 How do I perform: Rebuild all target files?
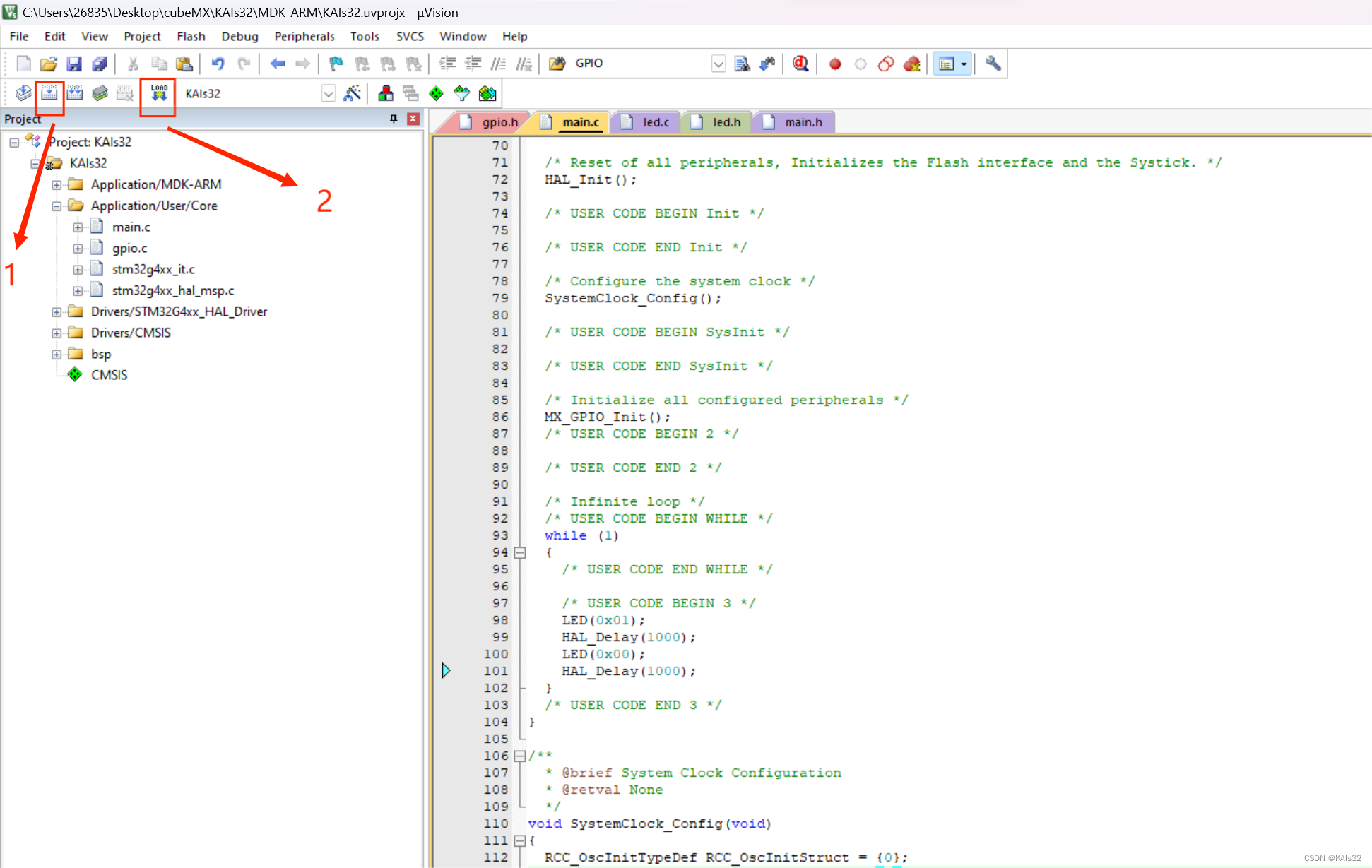tap(74, 93)
